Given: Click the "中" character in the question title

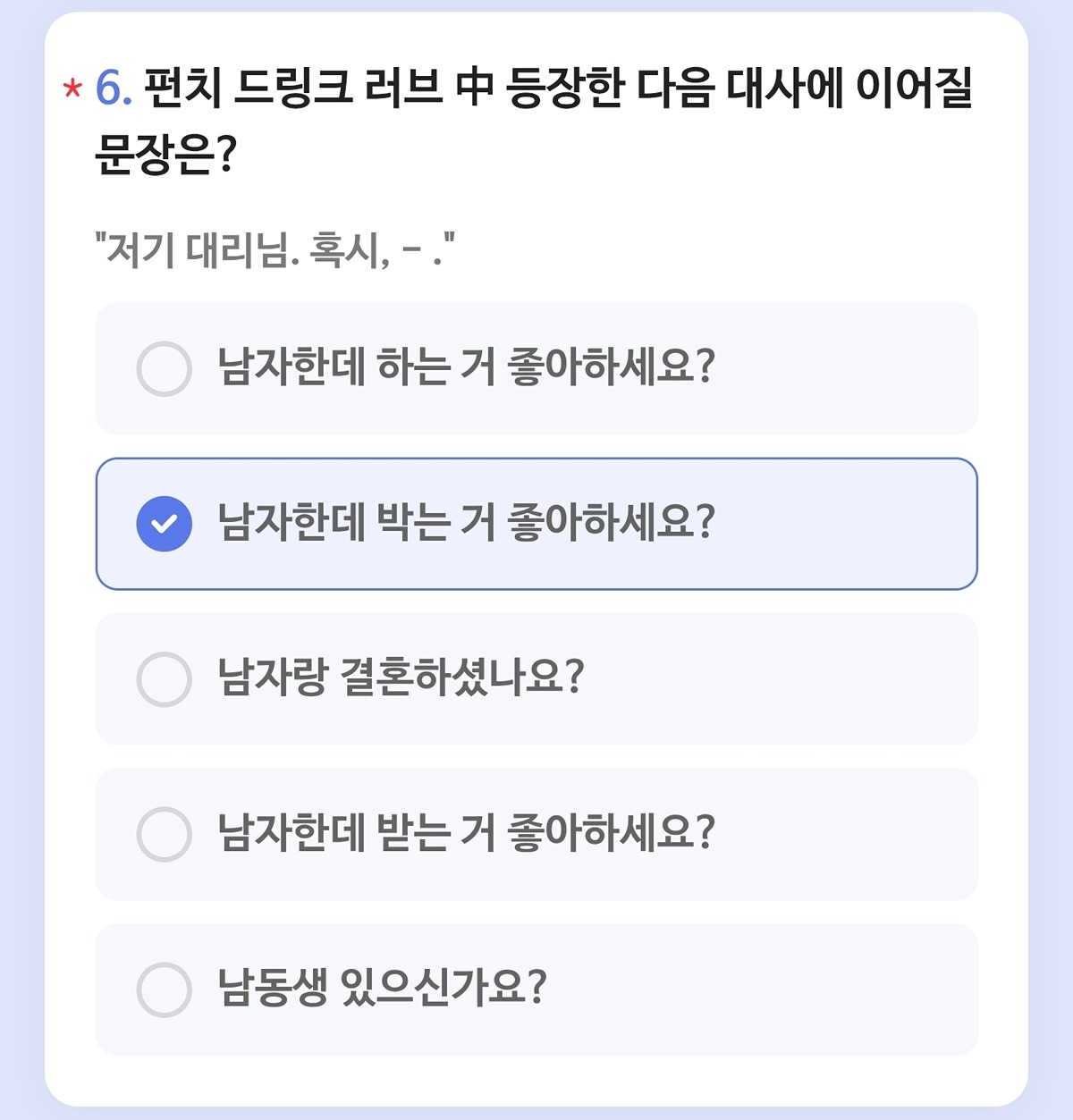Looking at the screenshot, I should pyautogui.click(x=474, y=89).
